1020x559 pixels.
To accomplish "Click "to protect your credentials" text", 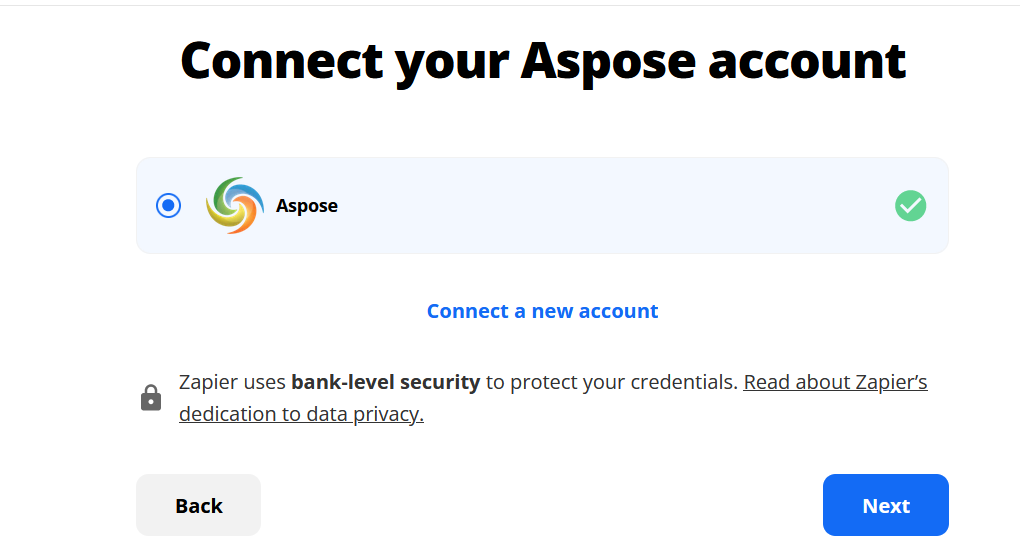I will tap(611, 382).
